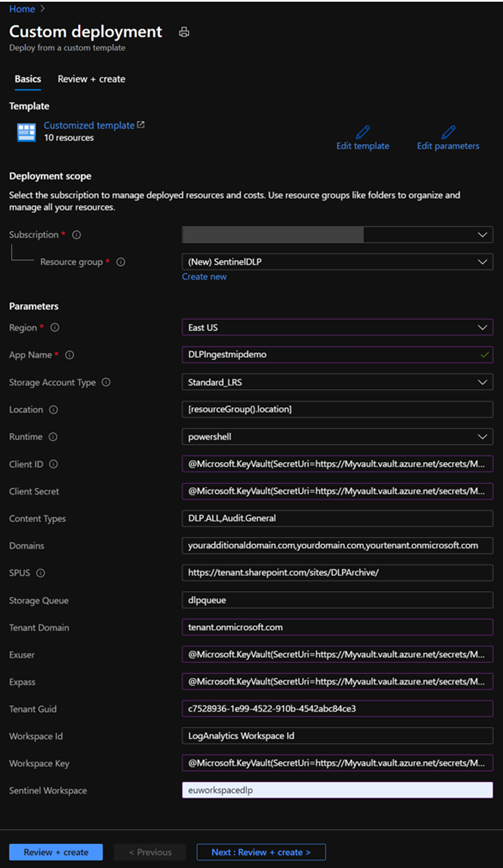This screenshot has width=503, height=868.
Task: Click the info icon next to Location
Action: (53, 410)
